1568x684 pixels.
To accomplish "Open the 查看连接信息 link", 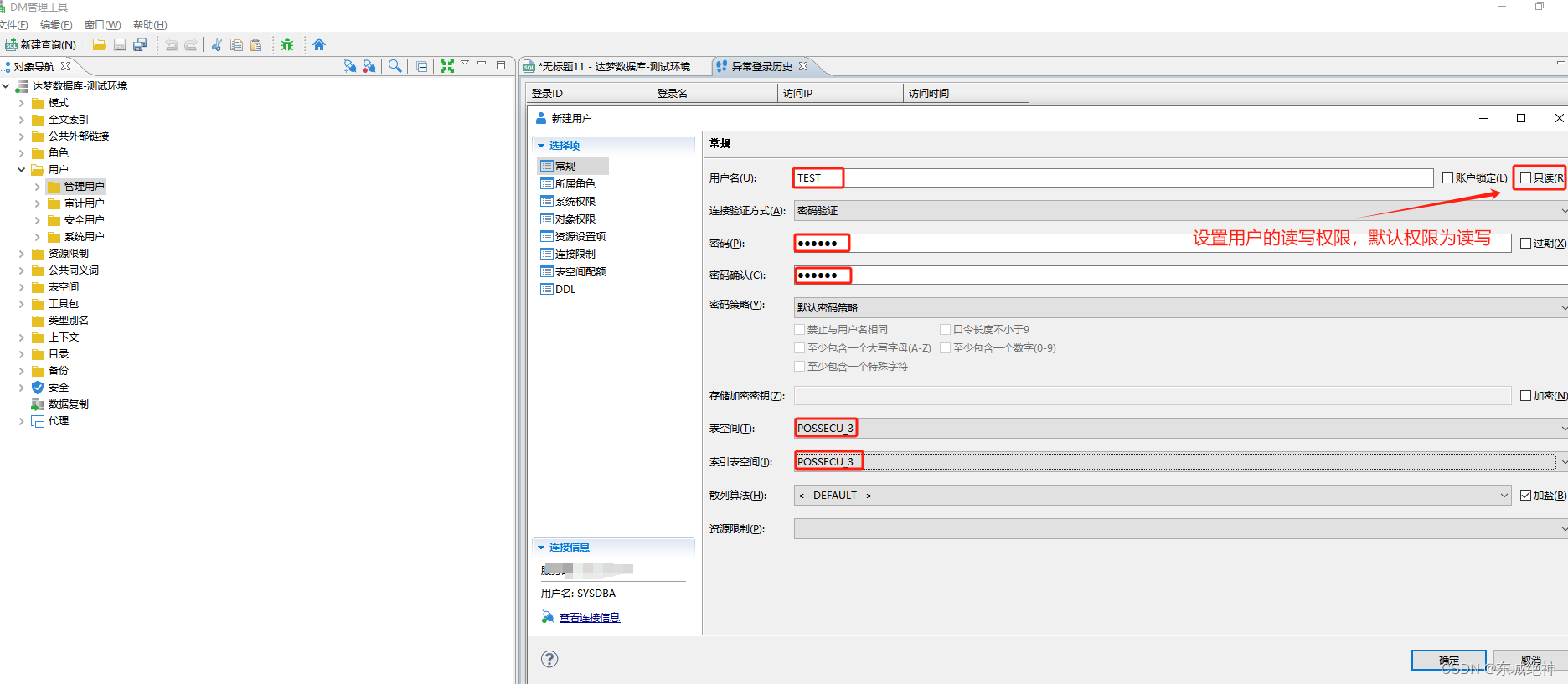I will click(x=590, y=617).
